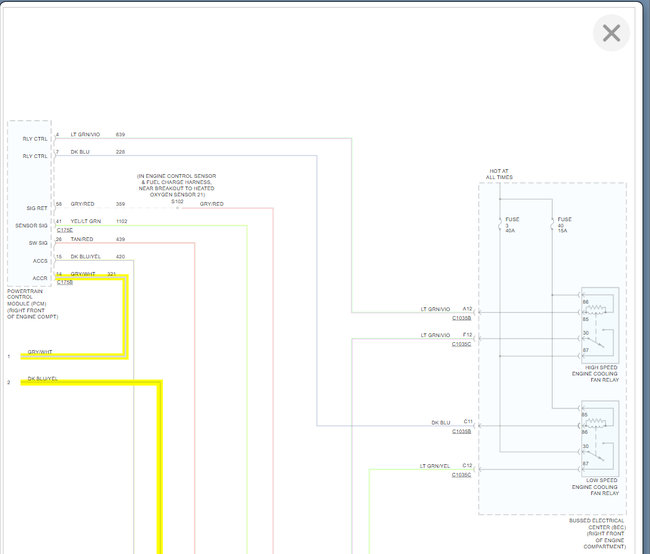Close the wiring diagram viewer
This screenshot has height=554, width=650.
tap(611, 33)
